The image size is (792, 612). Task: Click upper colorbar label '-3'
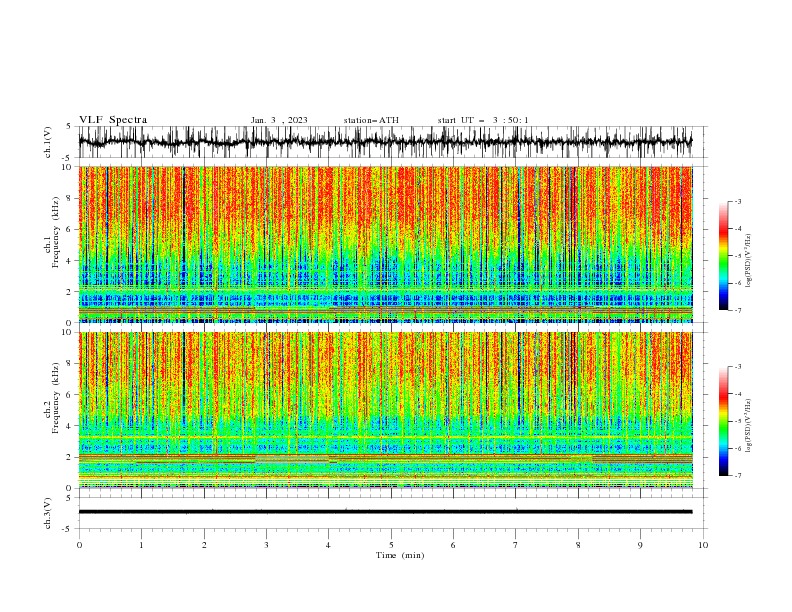coord(736,201)
